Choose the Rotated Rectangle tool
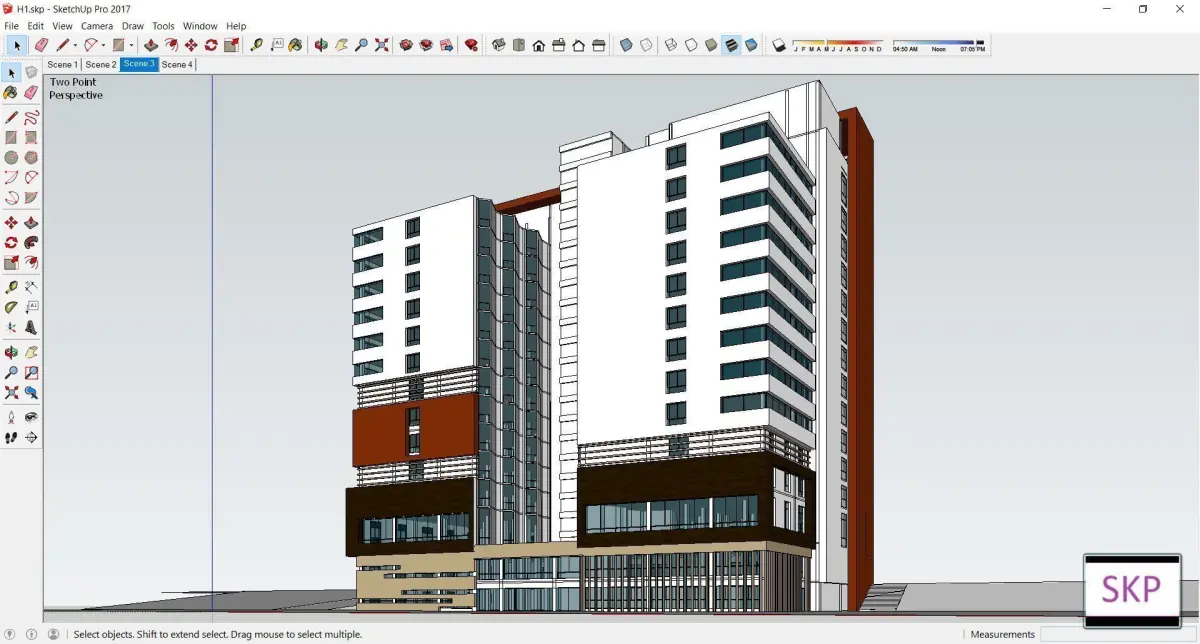Image resolution: width=1200 pixels, height=644 pixels. coord(31,138)
